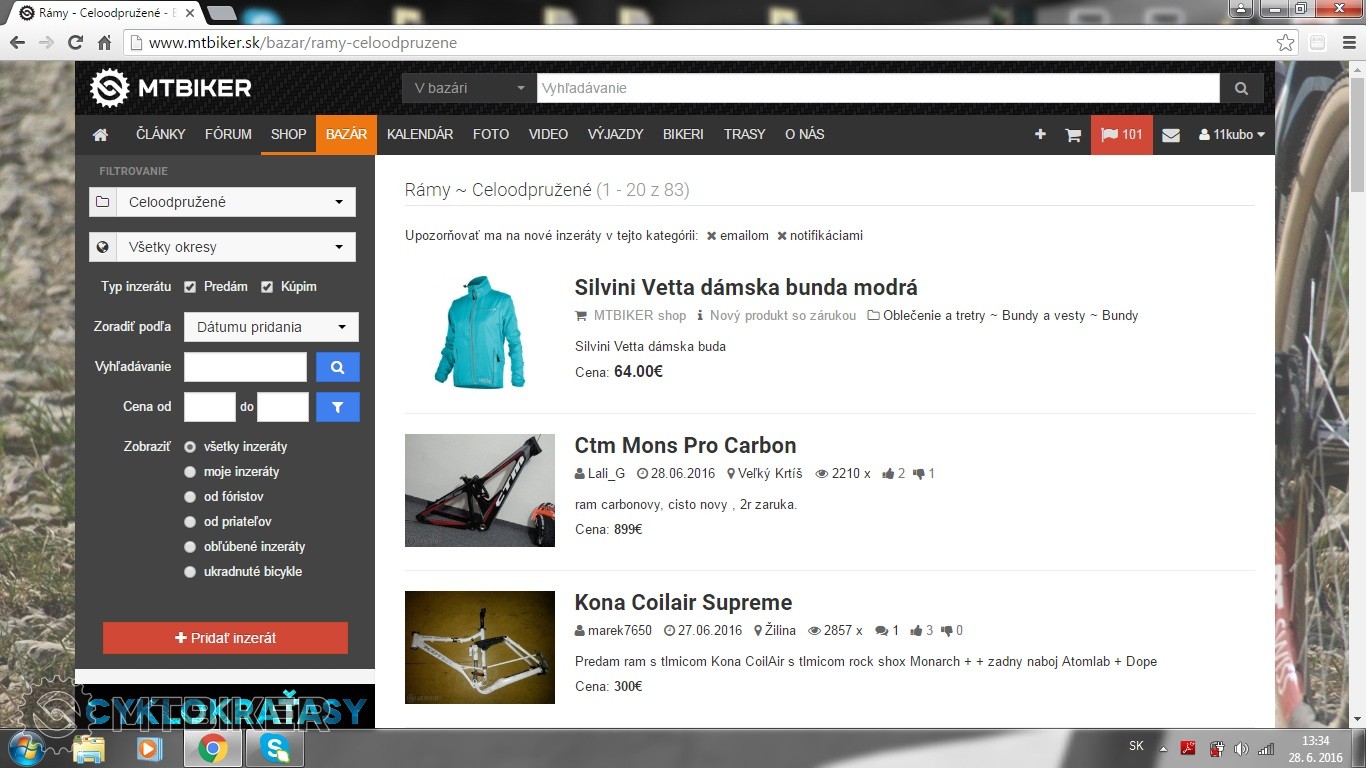Click the home icon in navigation bar
The image size is (1366, 768).
click(x=100, y=135)
